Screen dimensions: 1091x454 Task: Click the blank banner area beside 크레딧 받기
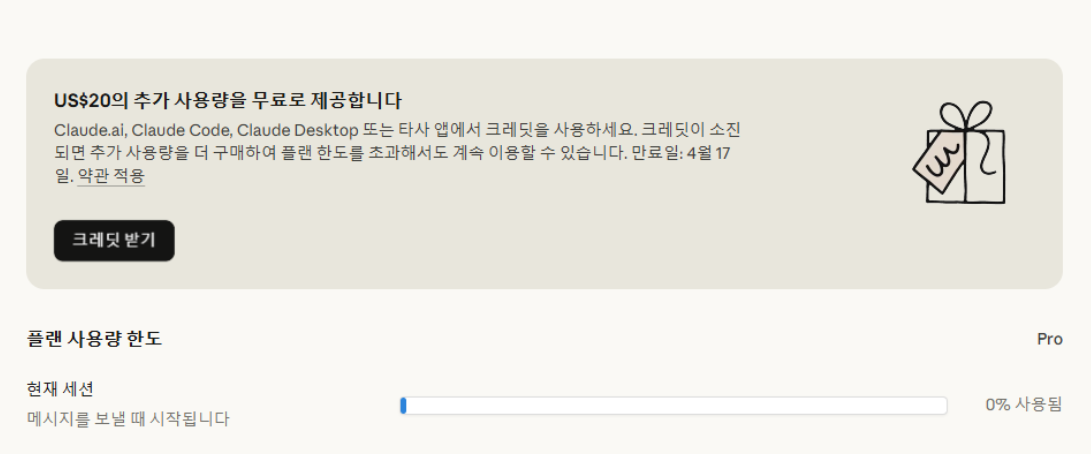(500, 240)
